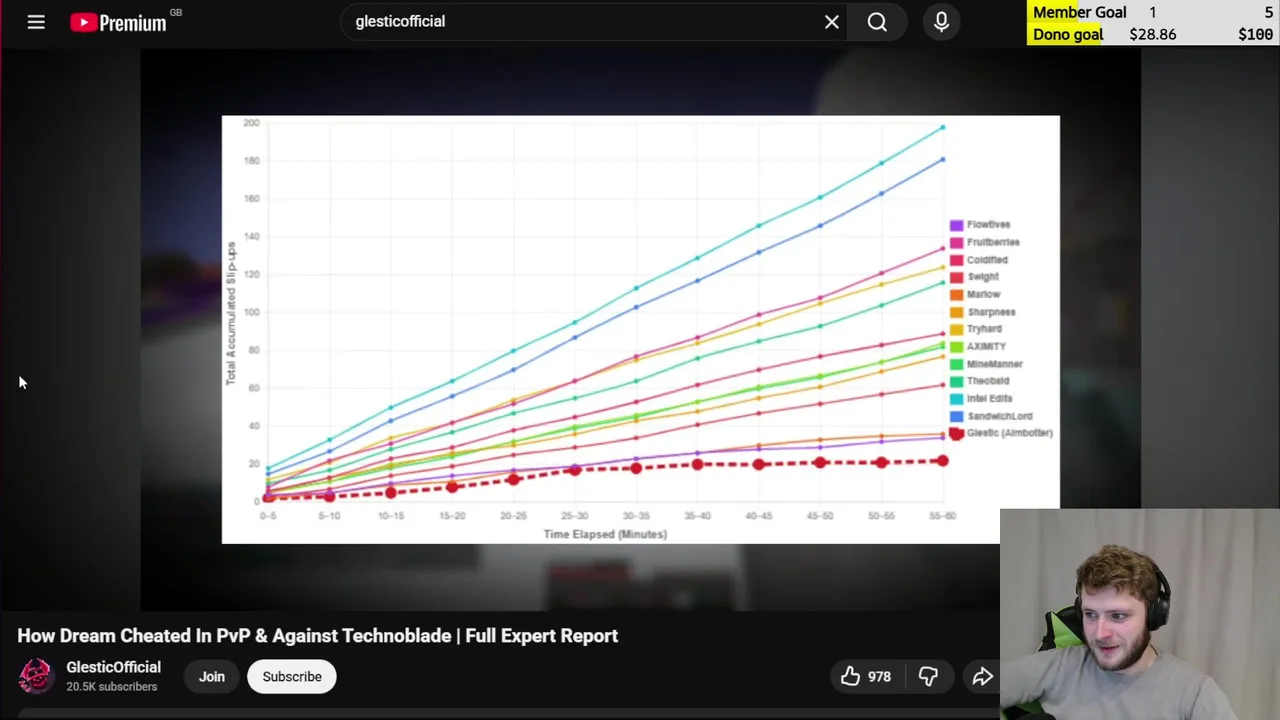
Task: Click the Sharpness legend label
Action: [991, 312]
